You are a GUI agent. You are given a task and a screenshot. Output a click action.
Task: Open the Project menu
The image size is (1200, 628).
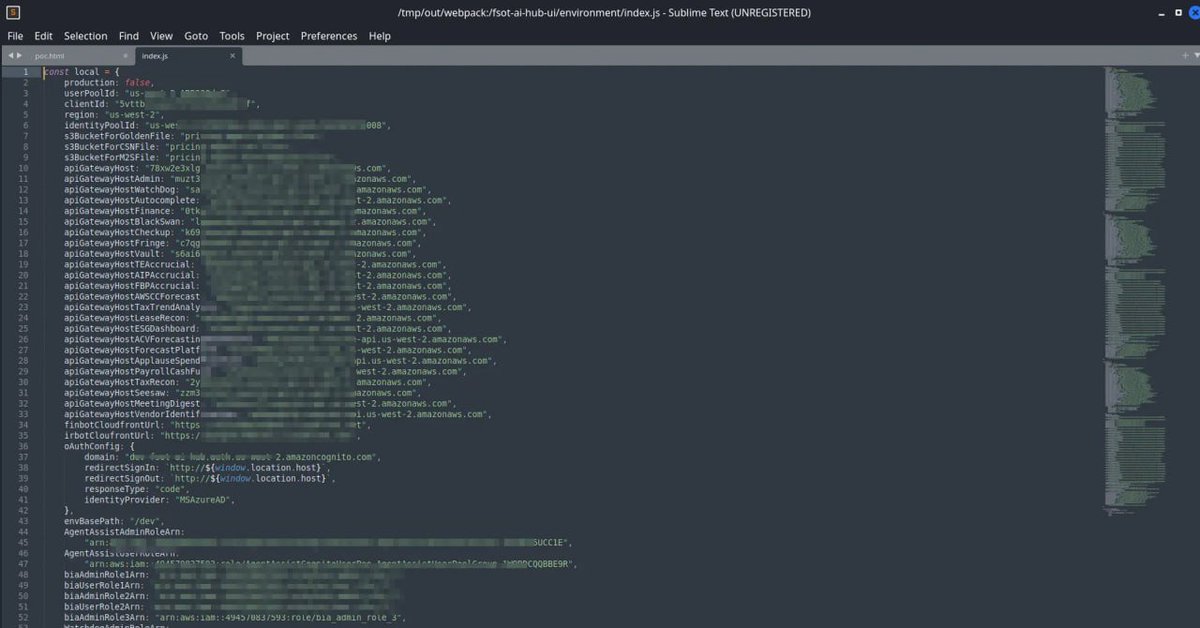pos(272,36)
